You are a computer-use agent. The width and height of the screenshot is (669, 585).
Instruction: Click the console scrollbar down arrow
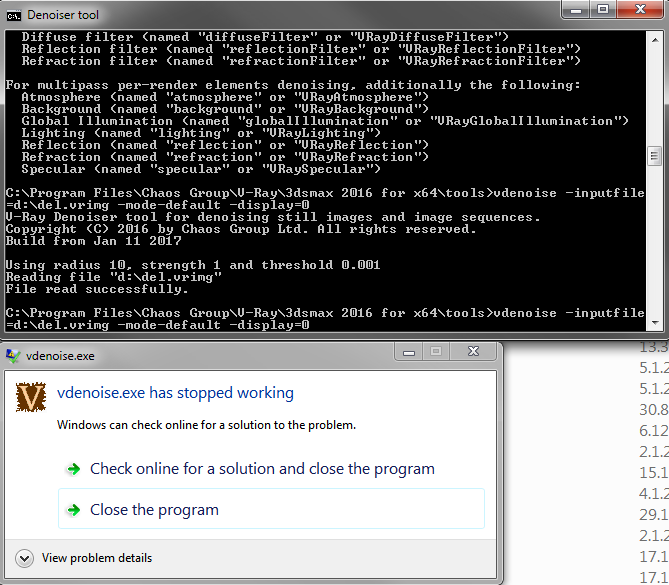[654, 323]
